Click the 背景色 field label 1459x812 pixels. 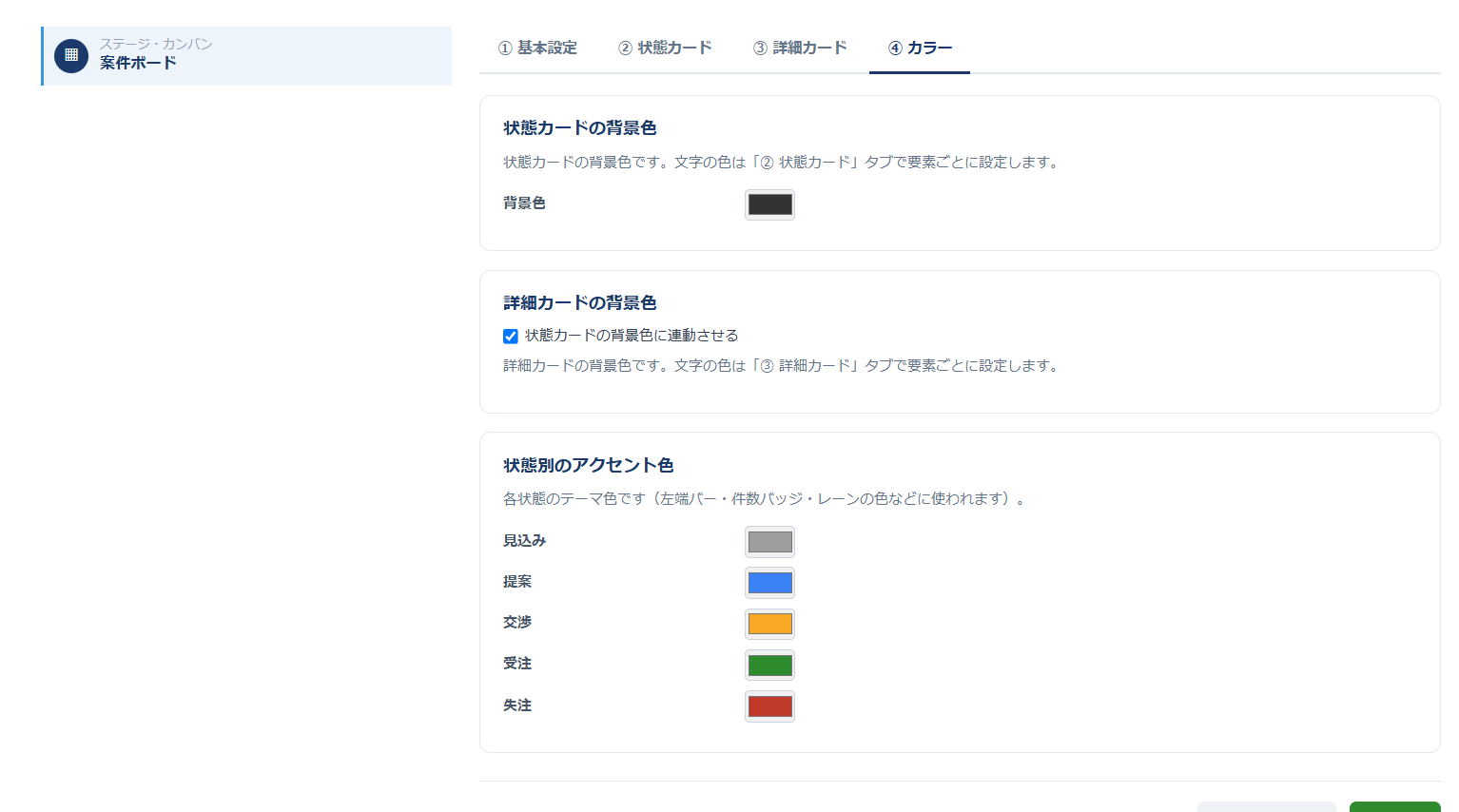click(x=524, y=203)
